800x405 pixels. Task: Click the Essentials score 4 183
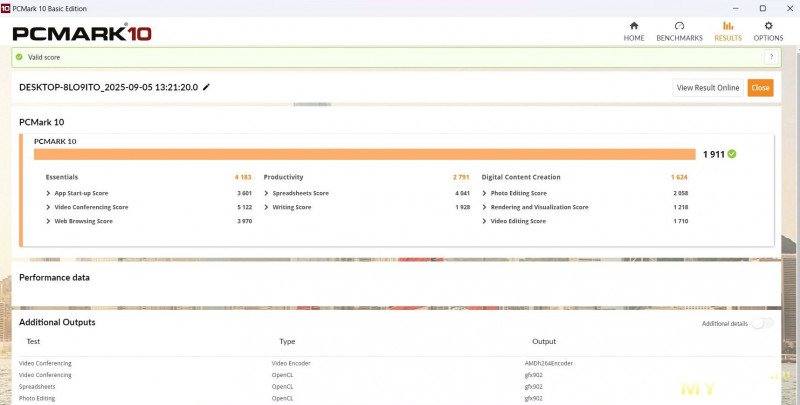[x=243, y=177]
